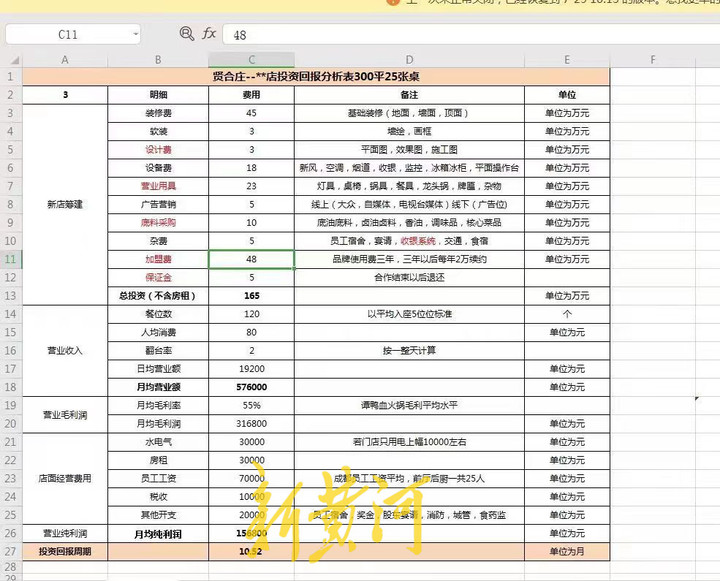Screen dimensions: 720x581
Task: Click the value 120 cell
Action: pyautogui.click(x=252, y=314)
